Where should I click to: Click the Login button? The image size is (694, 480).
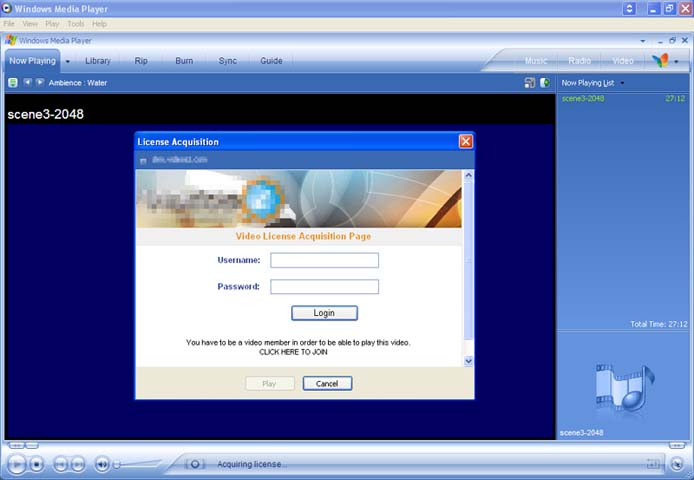(324, 313)
